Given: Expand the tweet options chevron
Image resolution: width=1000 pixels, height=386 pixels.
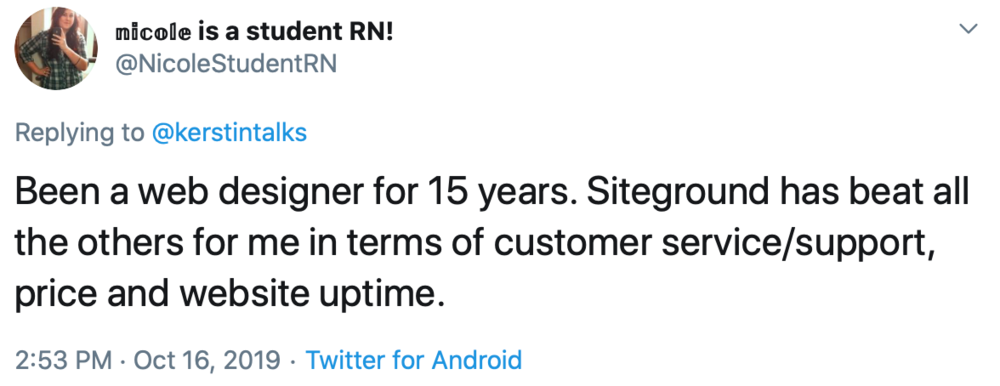Looking at the screenshot, I should [x=968, y=29].
